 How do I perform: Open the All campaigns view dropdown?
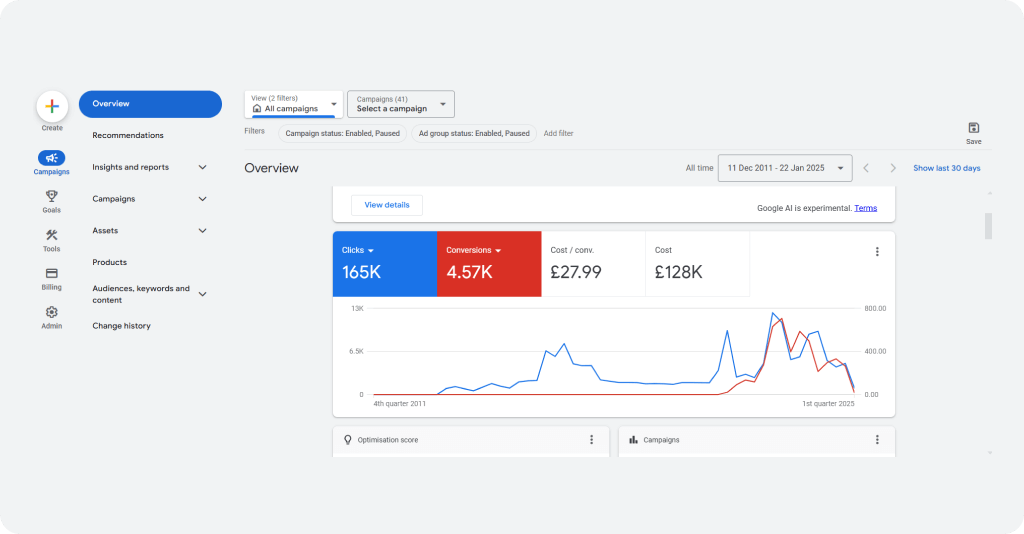click(x=293, y=104)
